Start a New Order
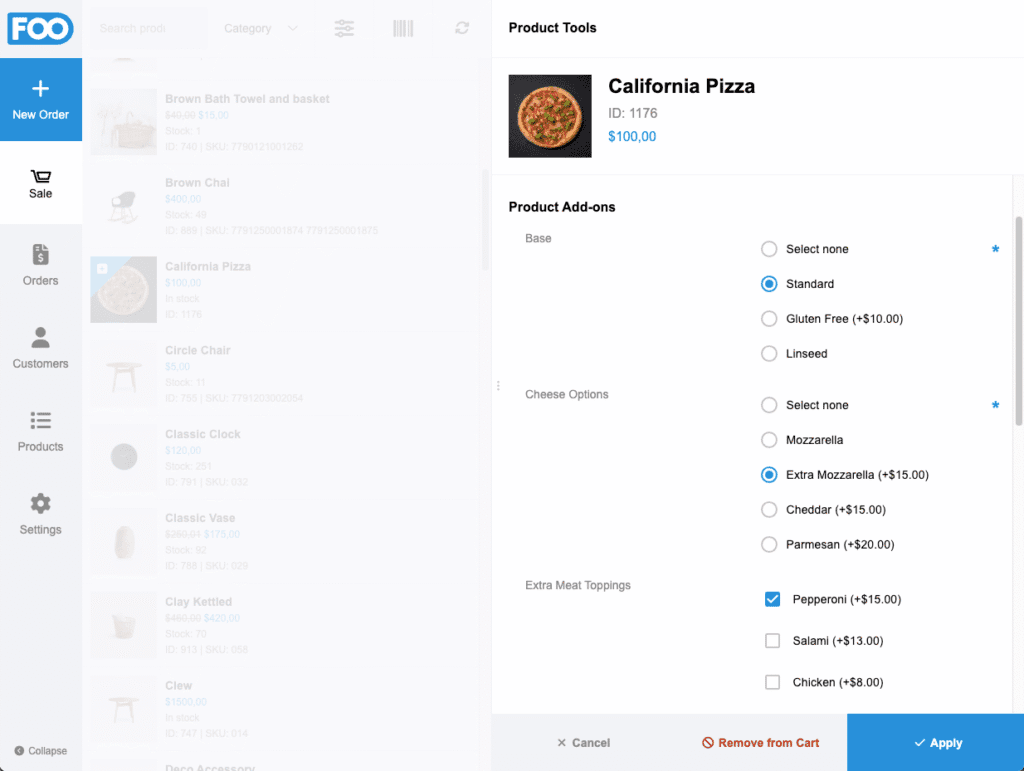Image resolution: width=1024 pixels, height=771 pixels. 40,99
